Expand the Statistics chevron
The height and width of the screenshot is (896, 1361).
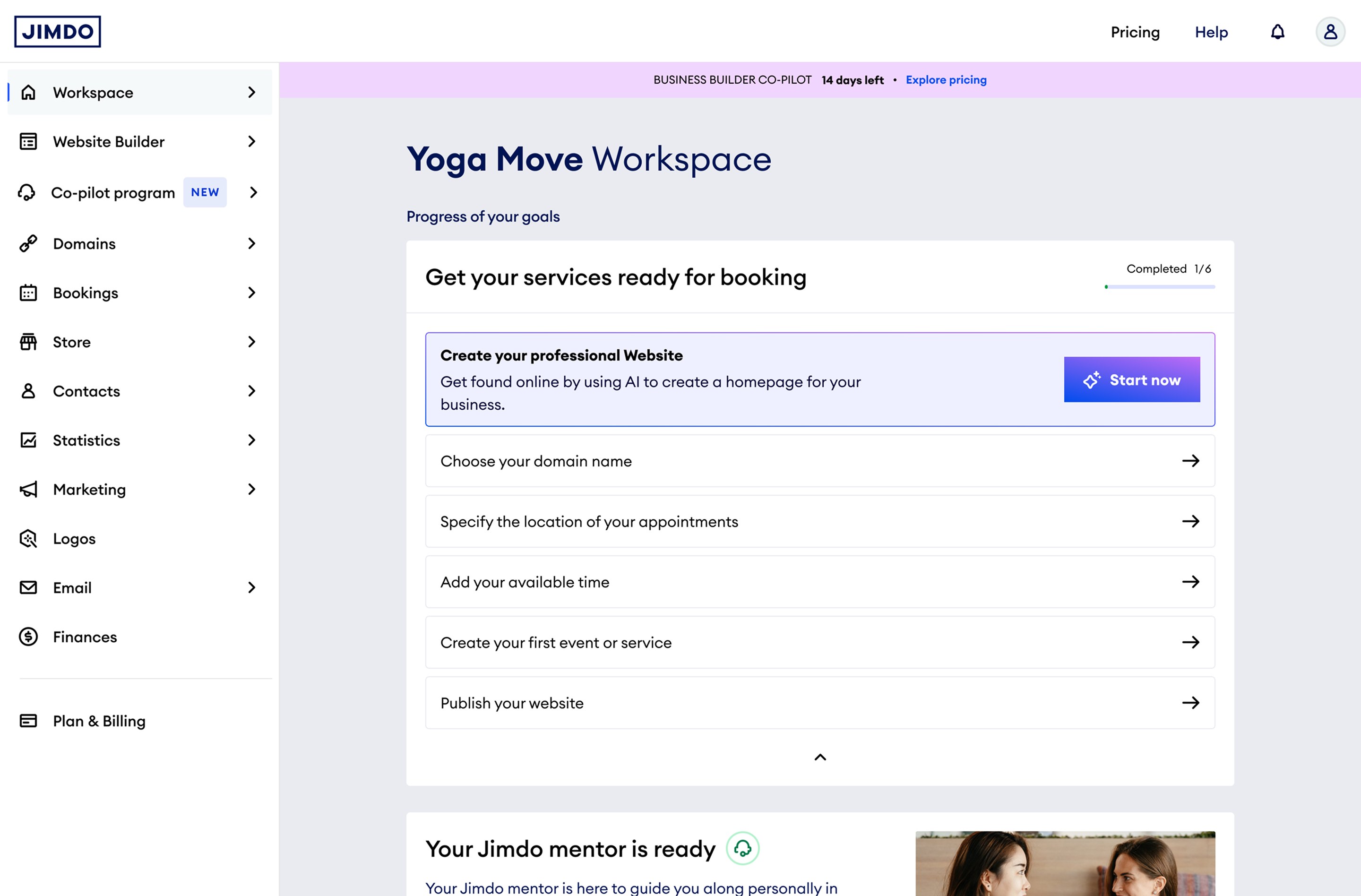pyautogui.click(x=251, y=439)
